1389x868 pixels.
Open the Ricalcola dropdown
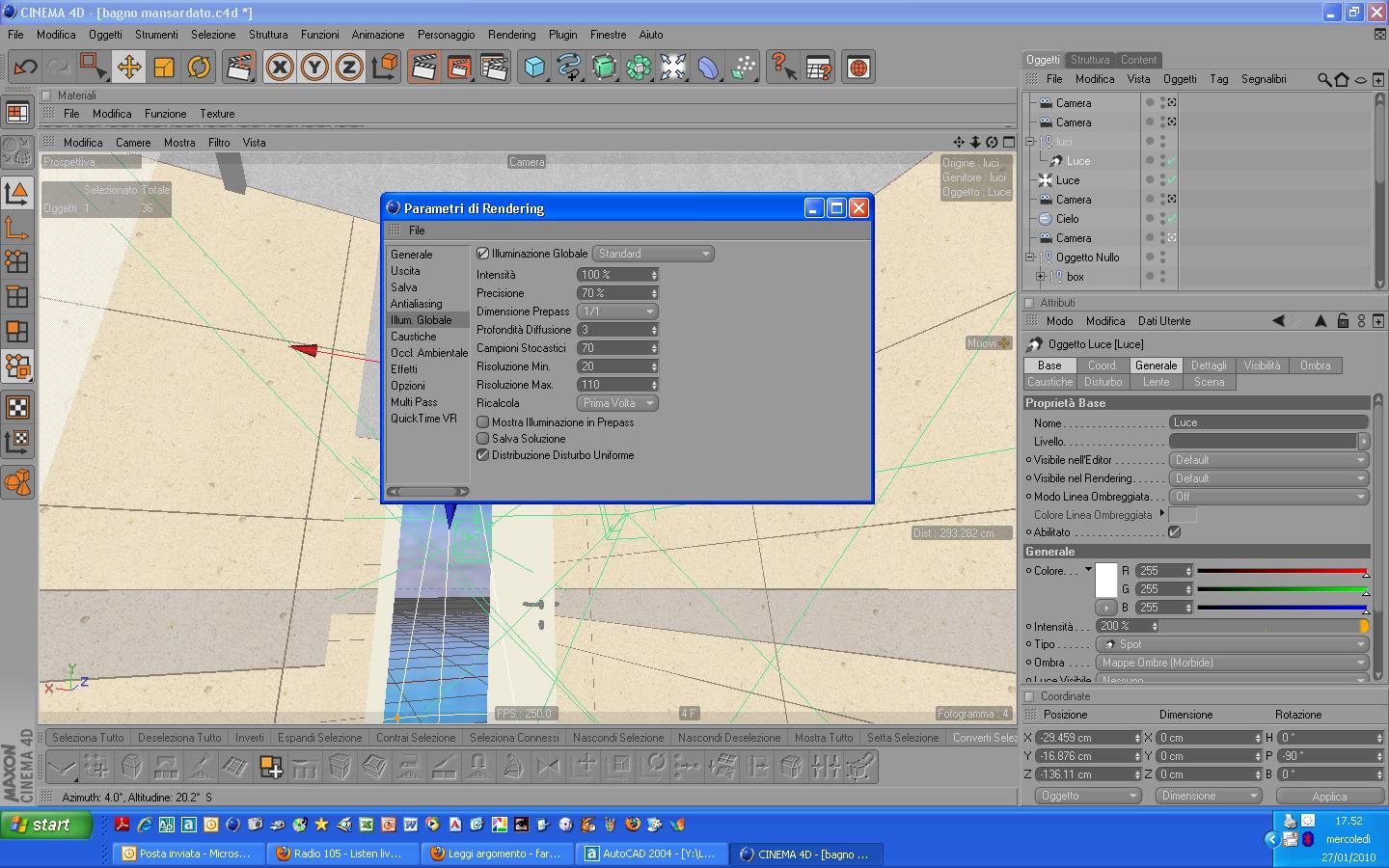pyautogui.click(x=617, y=403)
